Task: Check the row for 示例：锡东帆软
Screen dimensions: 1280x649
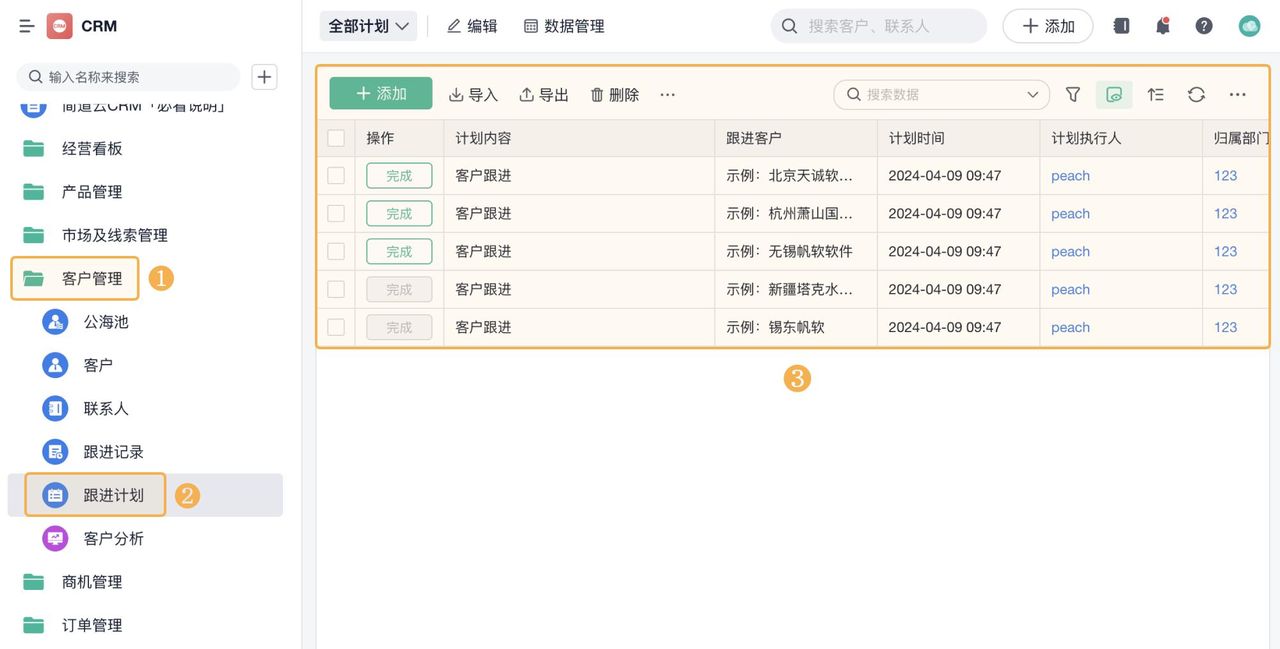Action: [x=336, y=327]
